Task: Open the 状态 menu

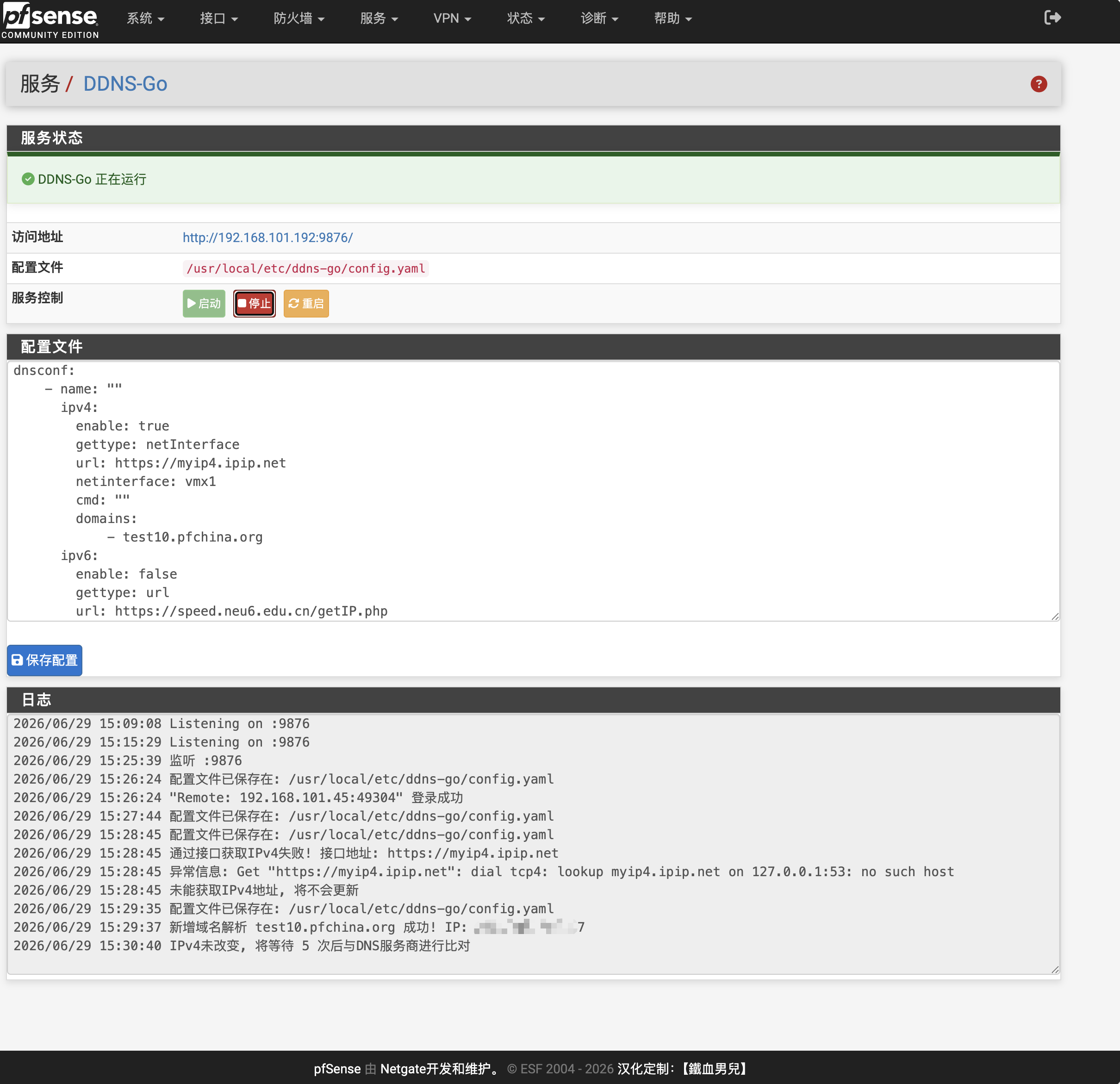Action: [x=526, y=19]
